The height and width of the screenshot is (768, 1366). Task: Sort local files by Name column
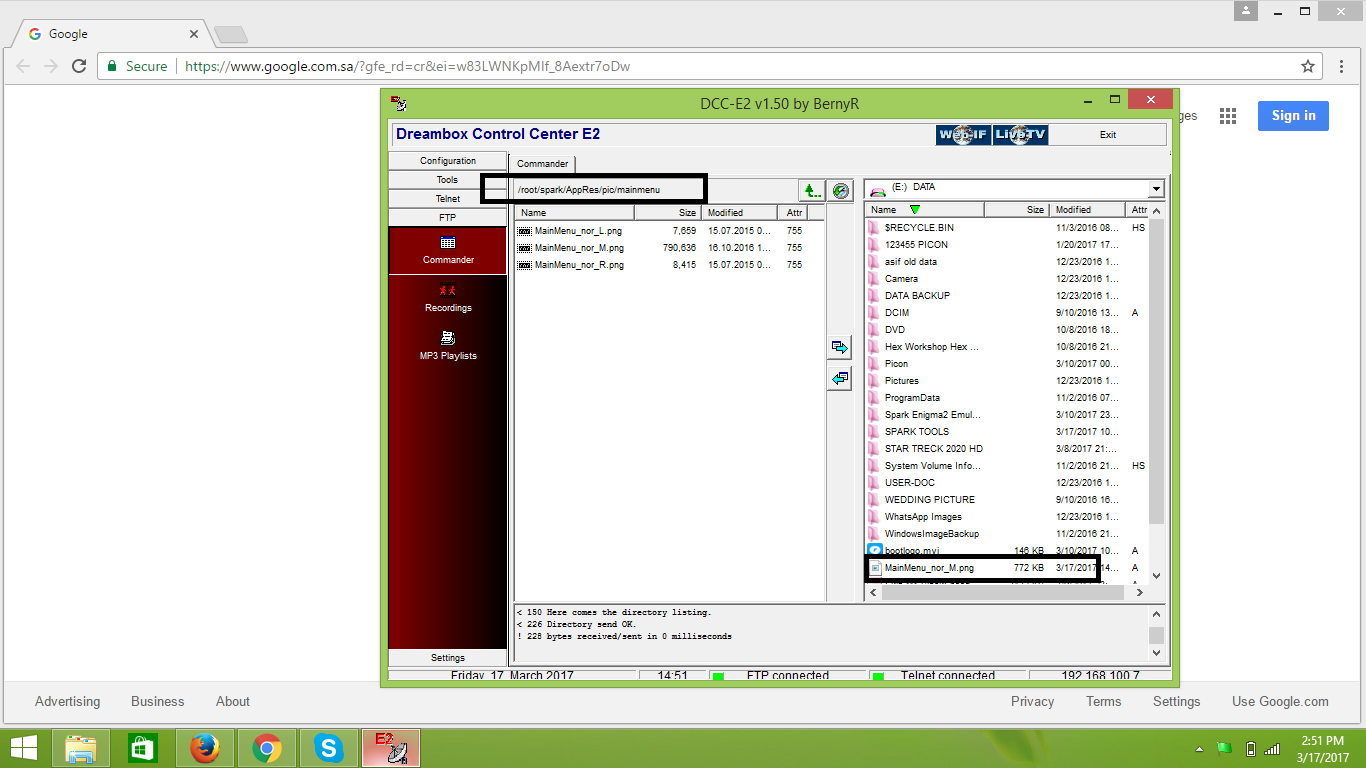(925, 210)
